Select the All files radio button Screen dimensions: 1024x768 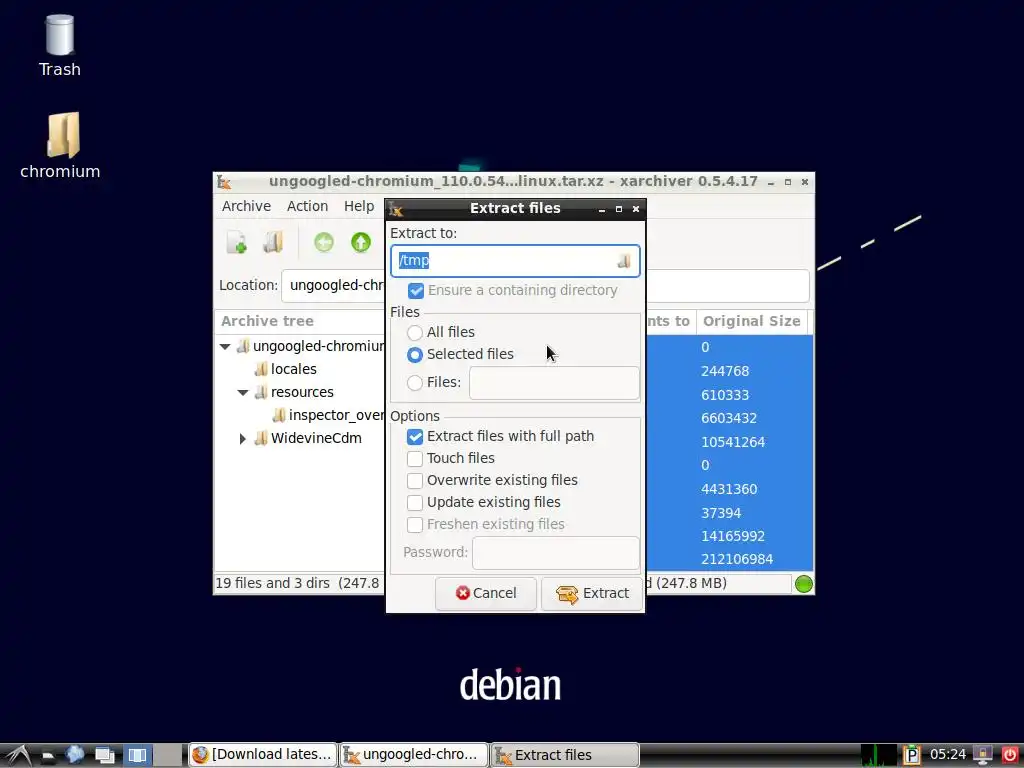click(415, 332)
